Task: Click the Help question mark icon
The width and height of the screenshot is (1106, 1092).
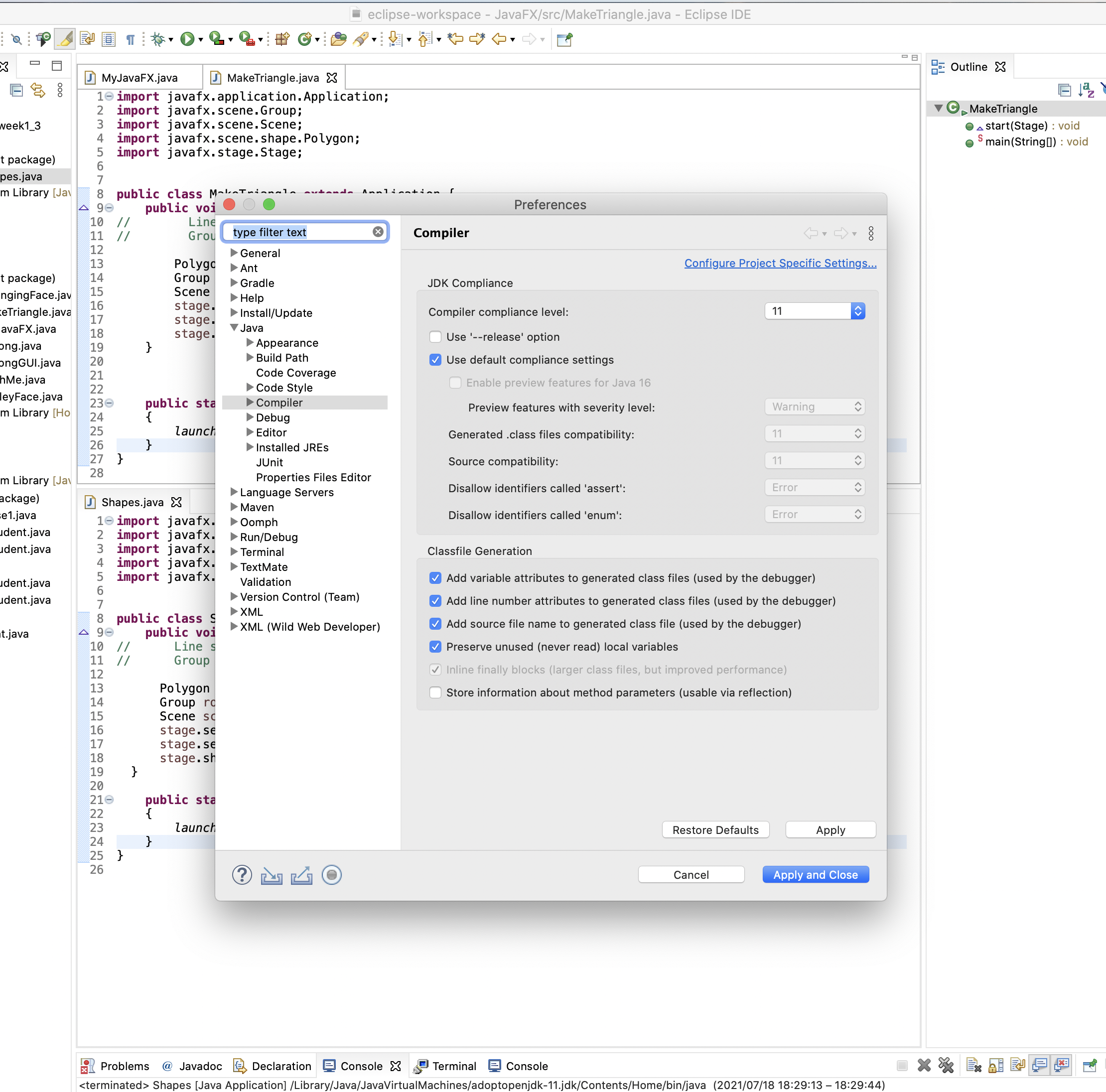Action: tap(242, 874)
